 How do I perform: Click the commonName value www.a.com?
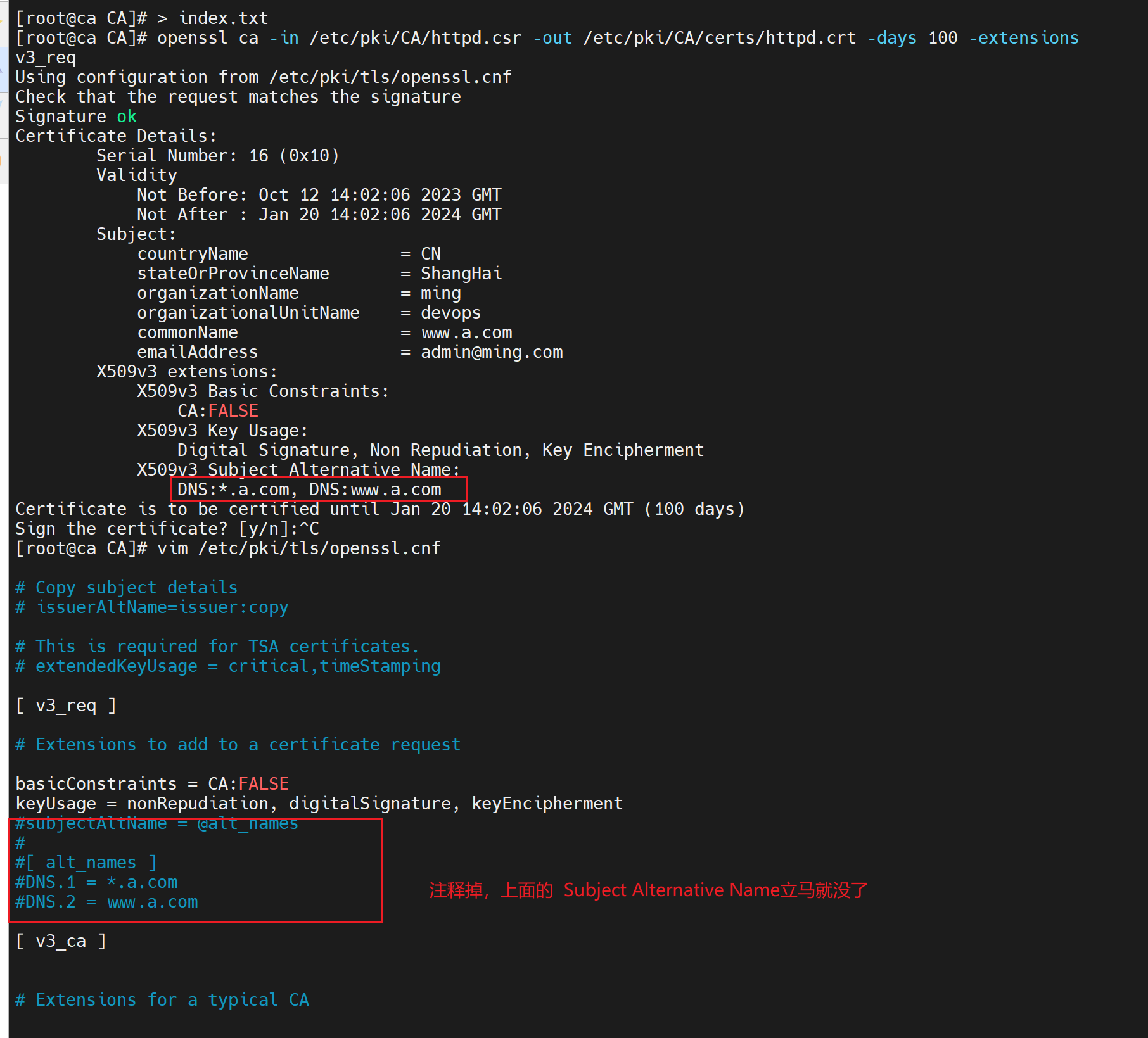pyautogui.click(x=466, y=332)
